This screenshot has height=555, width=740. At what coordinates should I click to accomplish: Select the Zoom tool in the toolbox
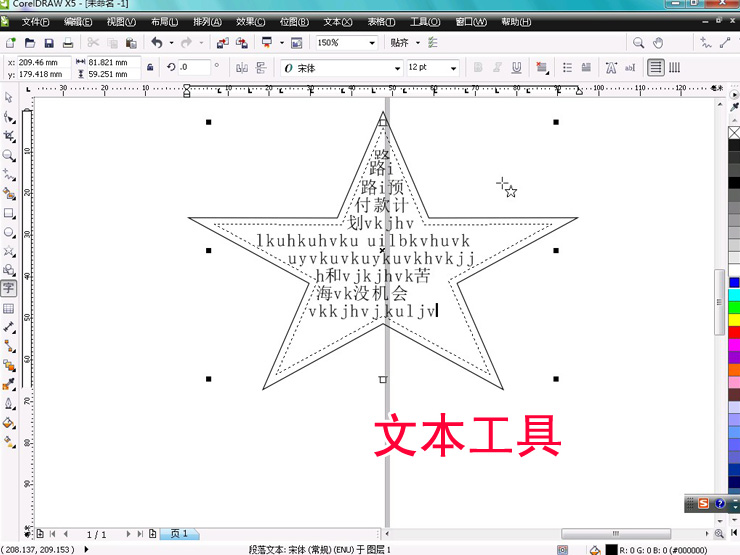coord(9,156)
